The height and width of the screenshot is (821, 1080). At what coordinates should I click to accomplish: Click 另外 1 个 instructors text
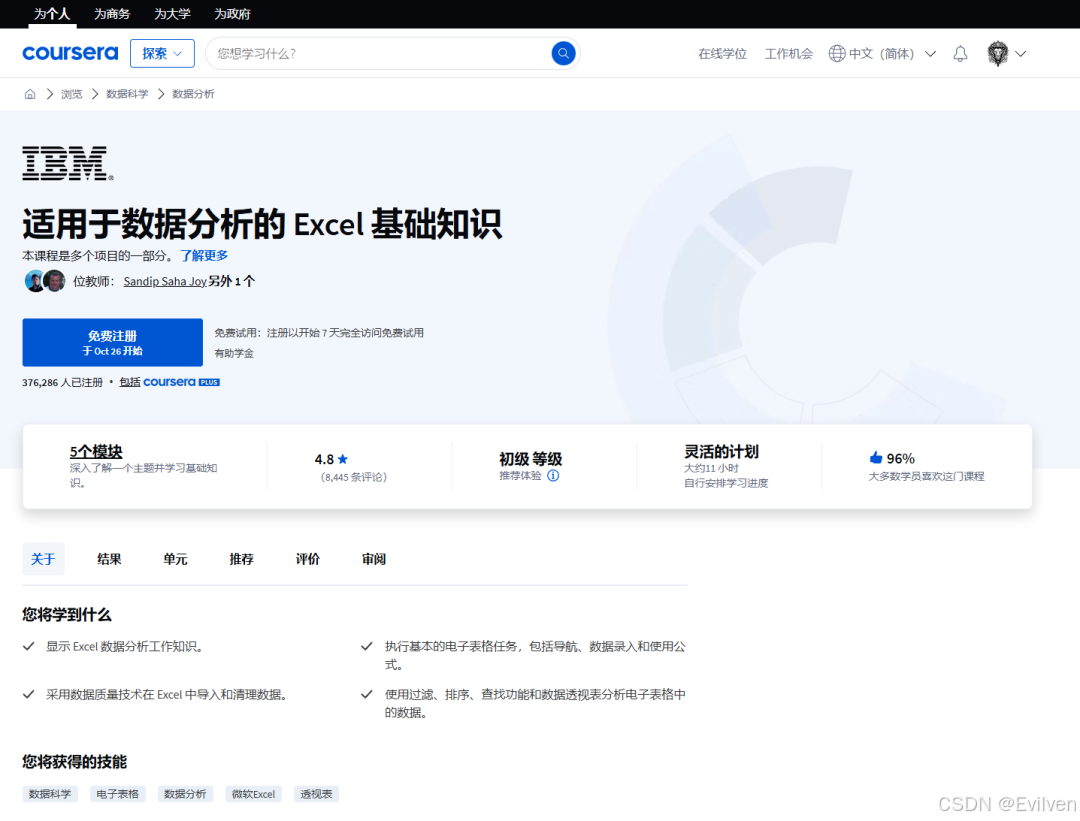tap(231, 281)
